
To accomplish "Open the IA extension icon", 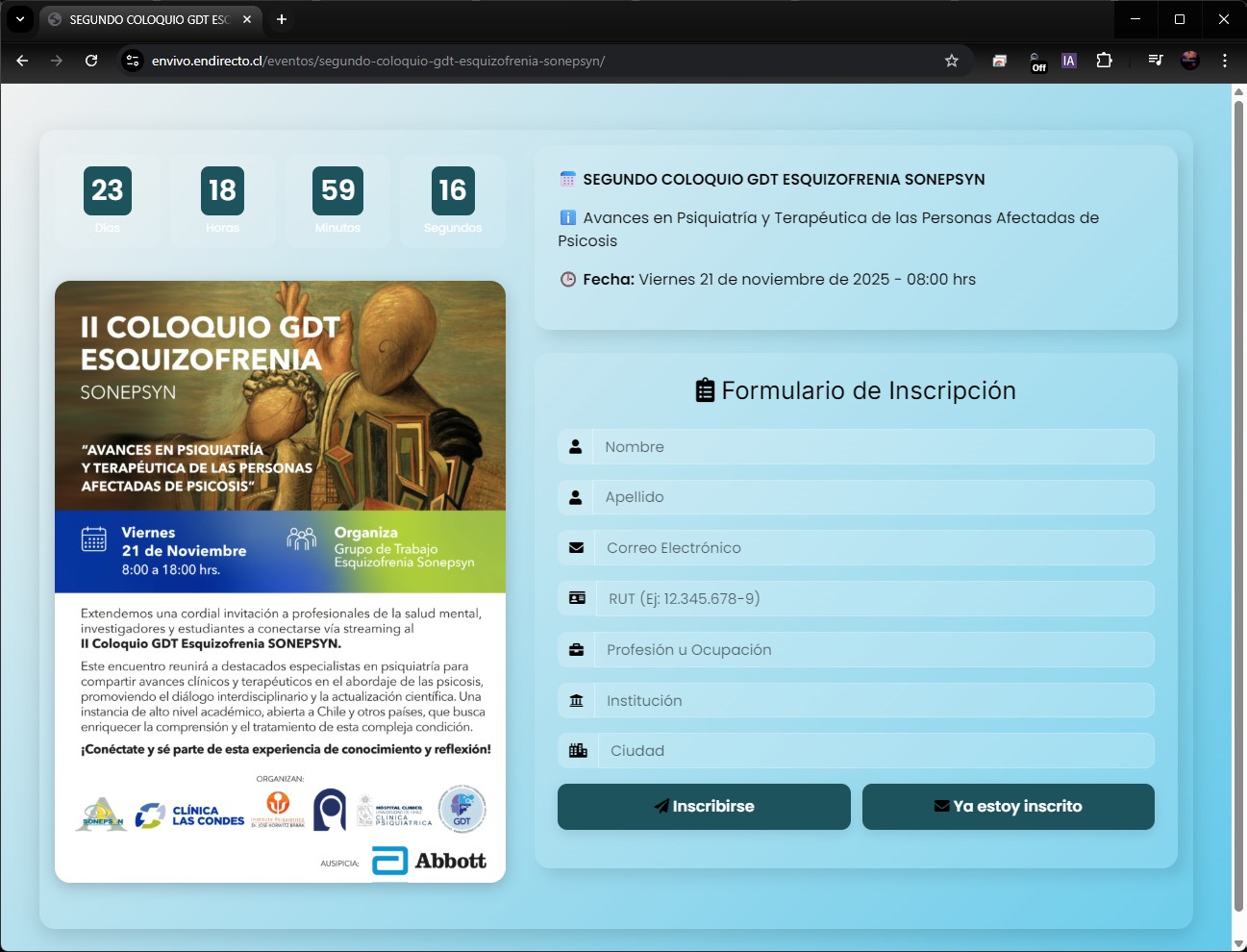I will click(1068, 61).
